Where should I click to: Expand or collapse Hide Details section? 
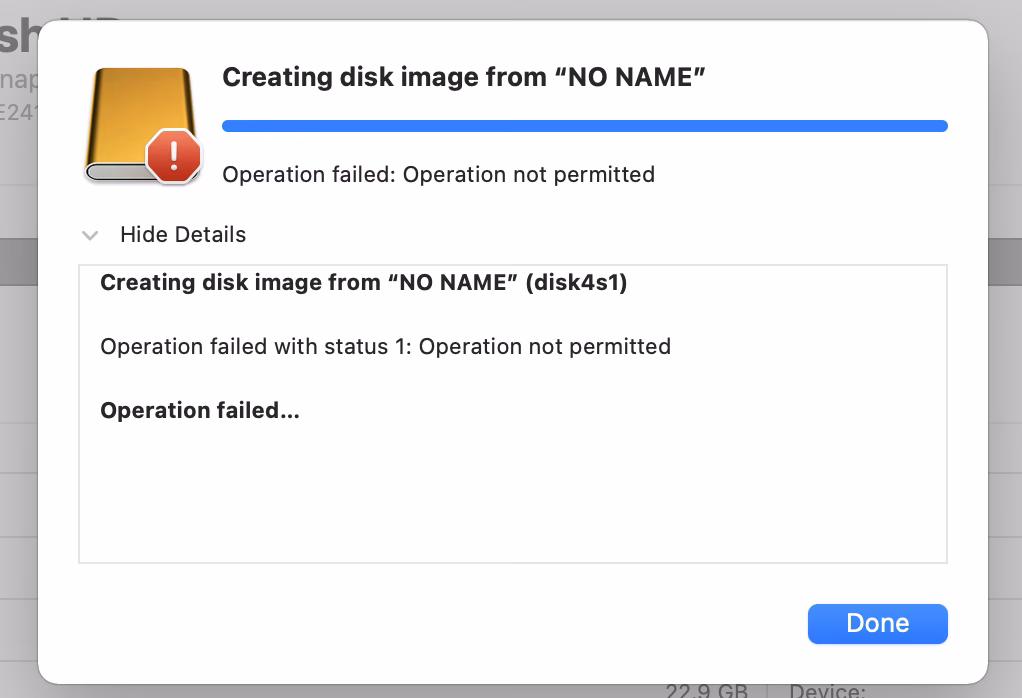click(x=184, y=234)
